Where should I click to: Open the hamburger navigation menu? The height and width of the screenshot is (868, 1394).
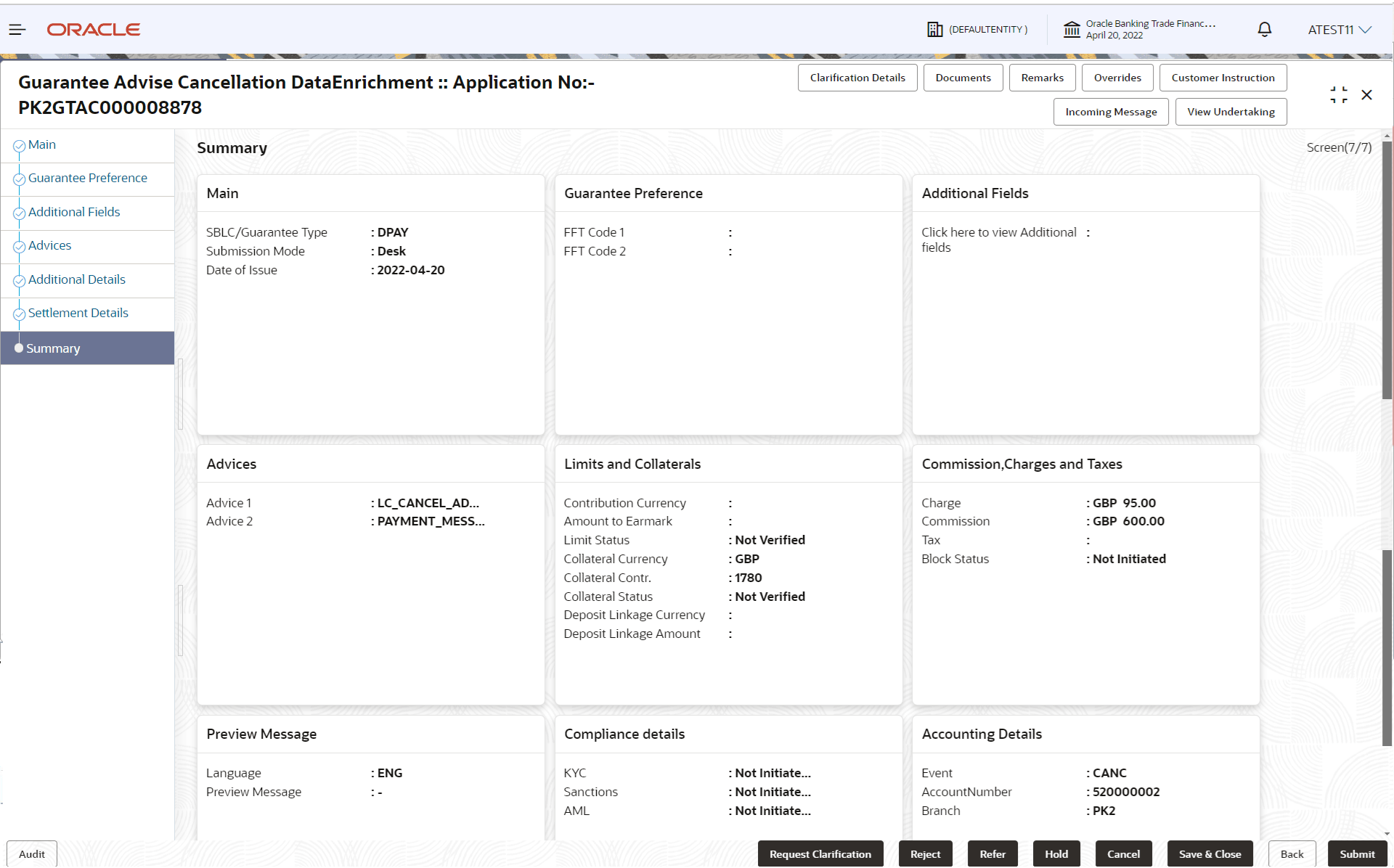click(x=17, y=30)
